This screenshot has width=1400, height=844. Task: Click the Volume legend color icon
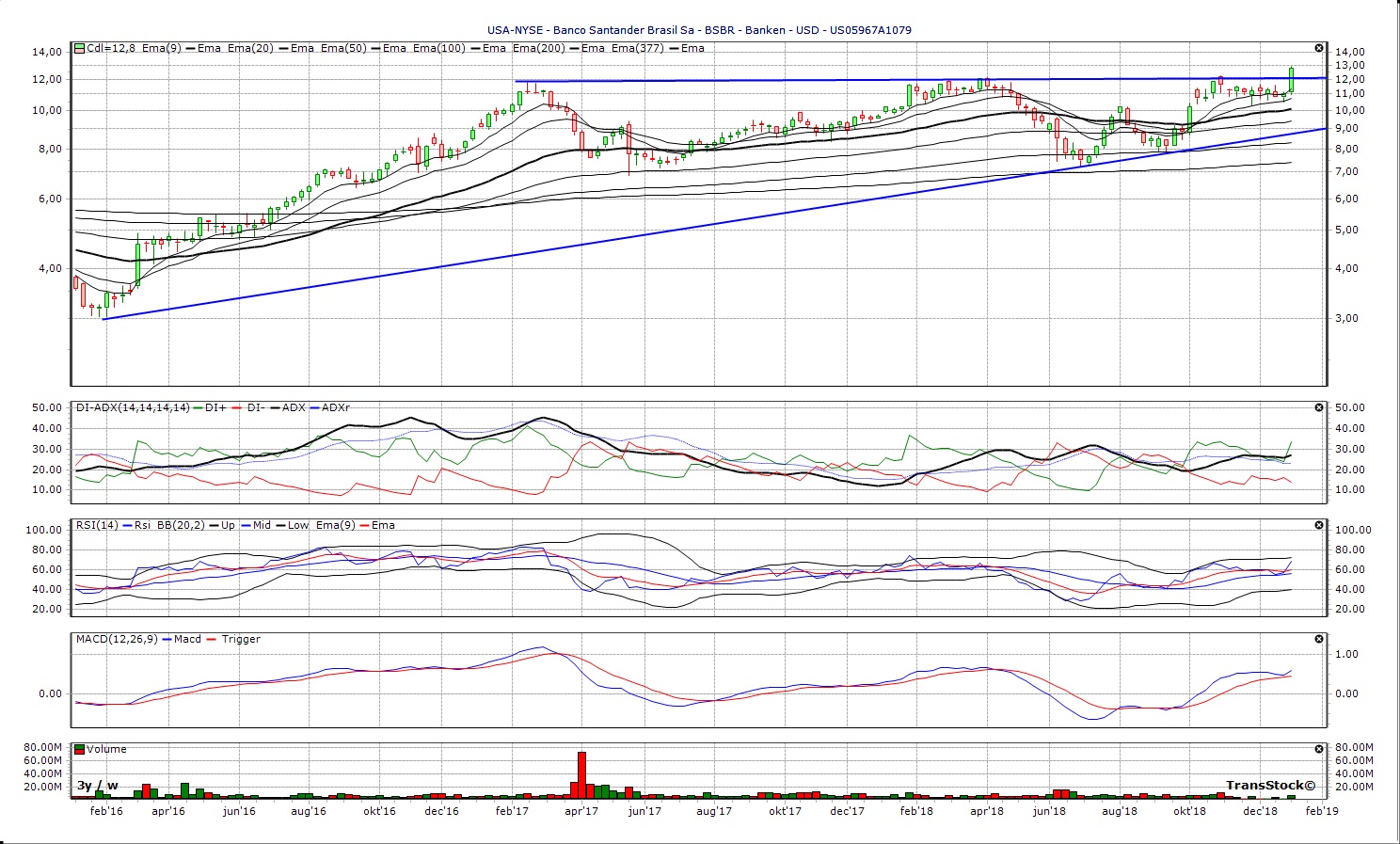[x=80, y=749]
